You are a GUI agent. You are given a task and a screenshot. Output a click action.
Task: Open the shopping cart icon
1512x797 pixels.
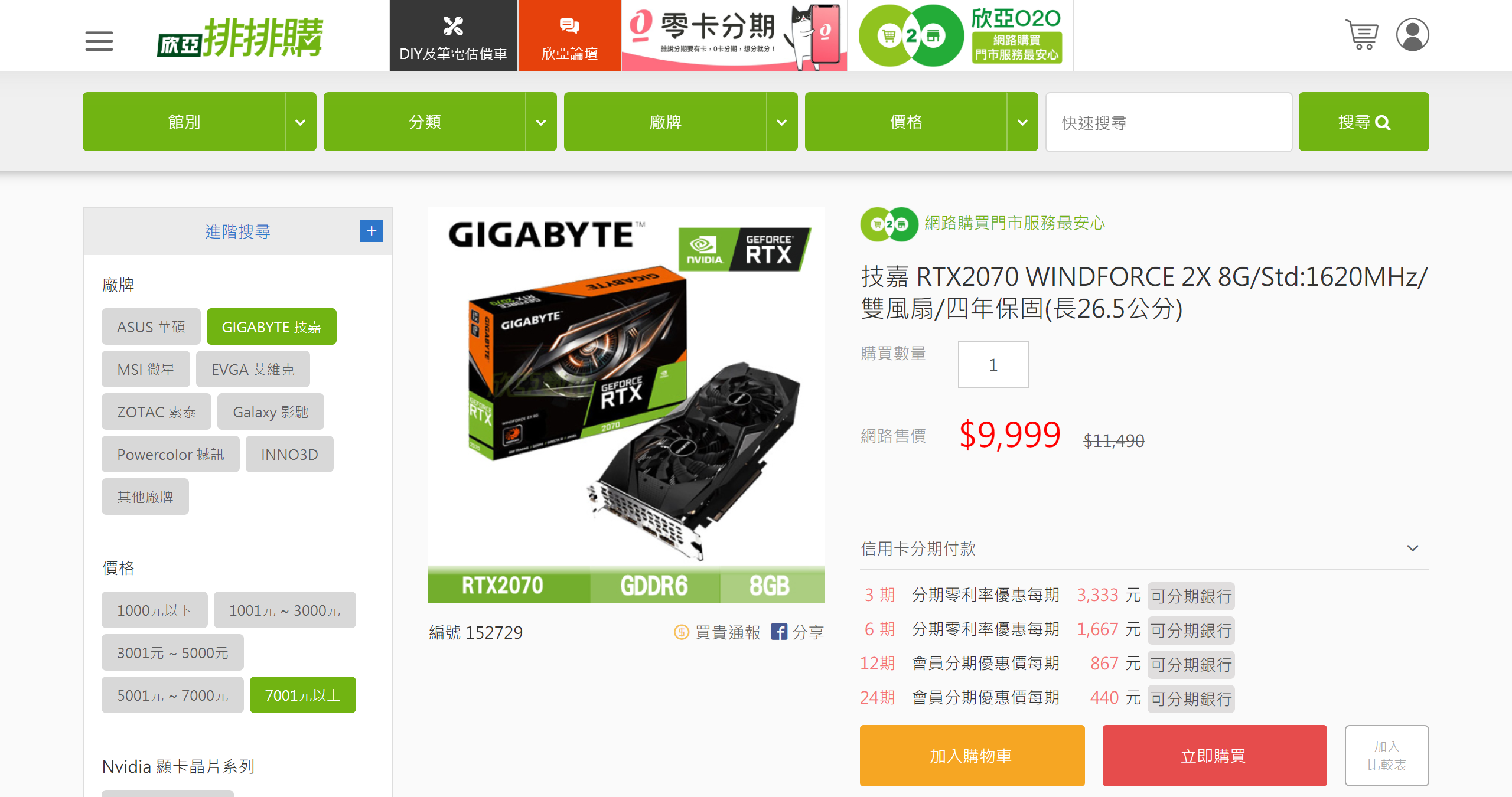[1362, 35]
